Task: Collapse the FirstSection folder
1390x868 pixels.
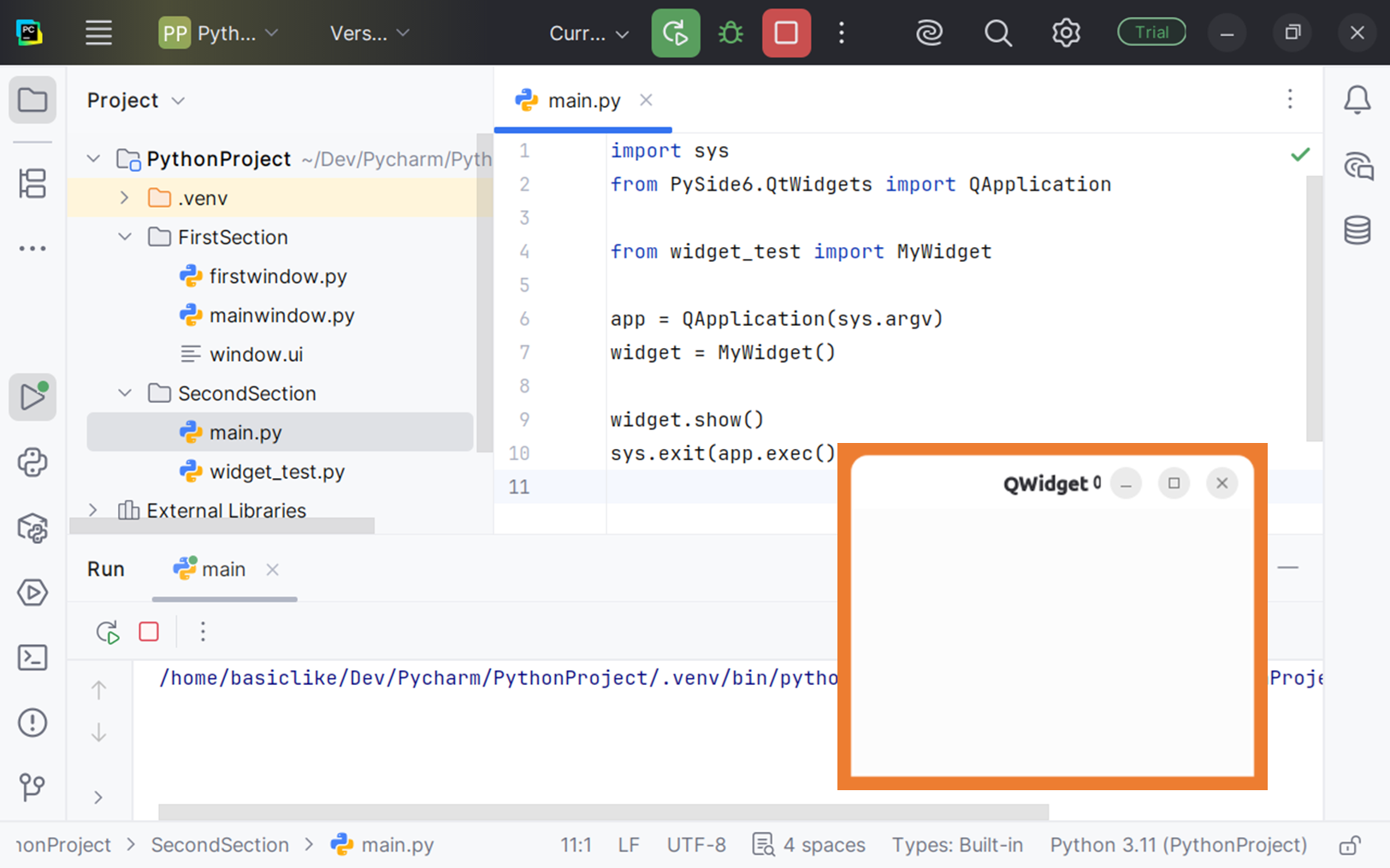Action: pyautogui.click(x=125, y=238)
